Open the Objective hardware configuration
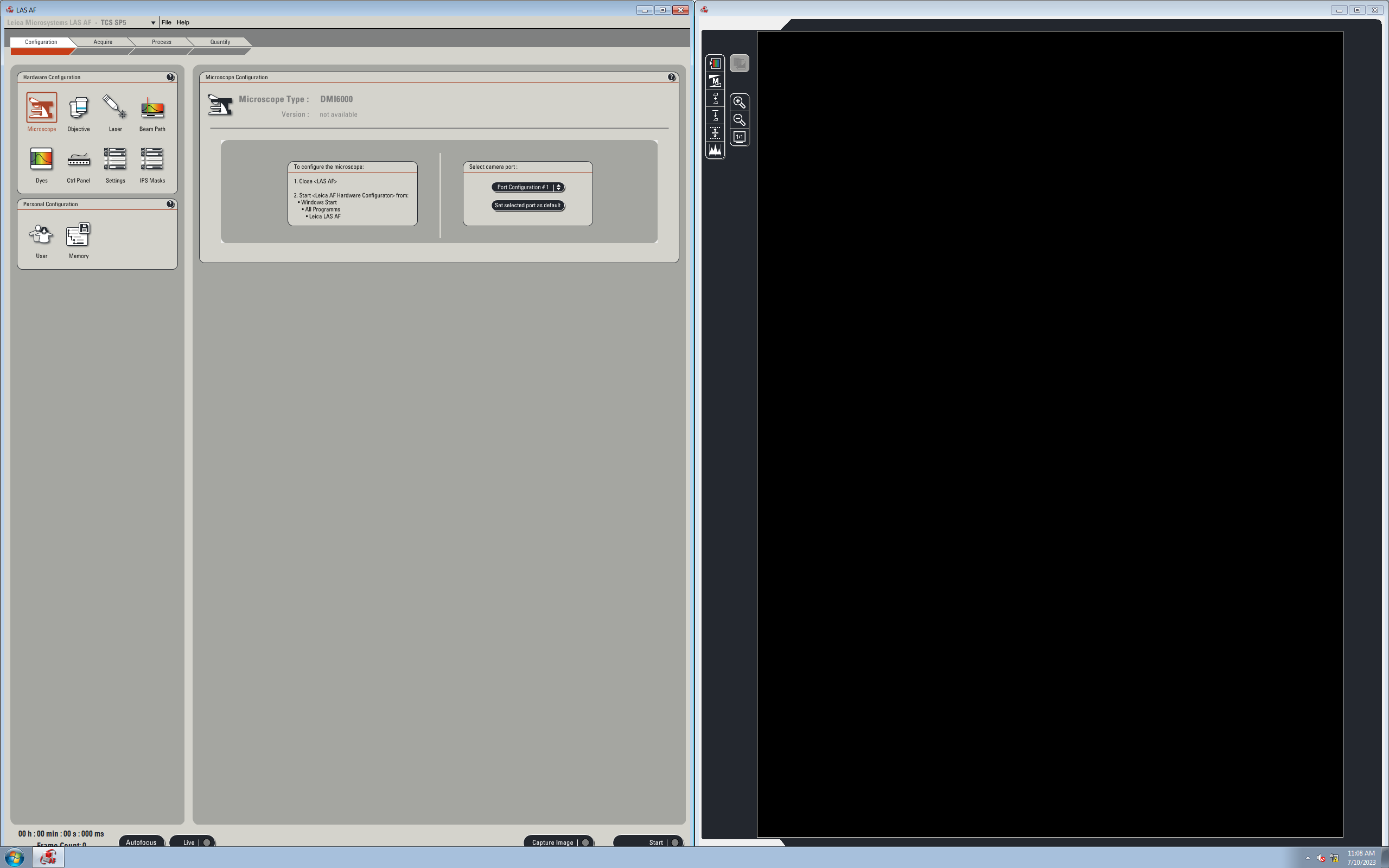Screen dimensions: 1389x868 pos(79,108)
